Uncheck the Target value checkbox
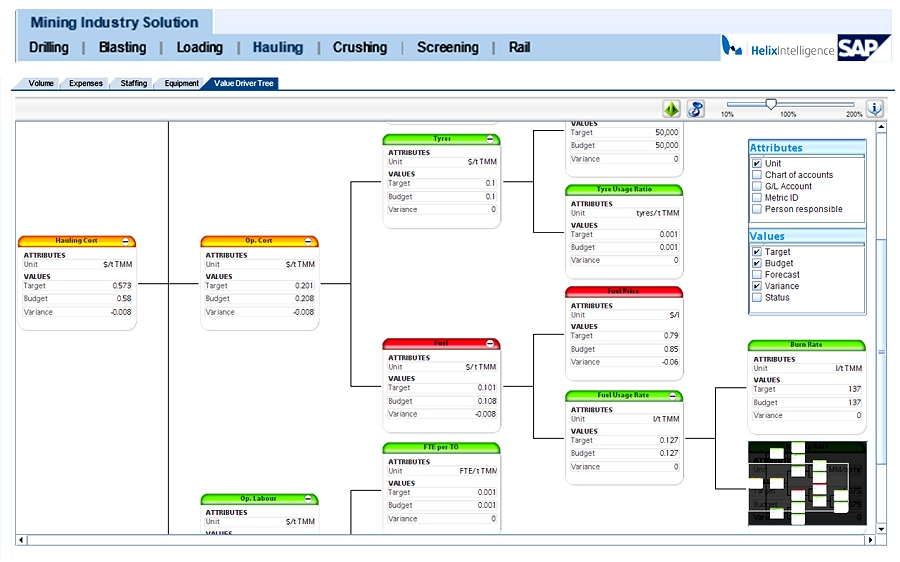Screen dimensions: 900x562 (x=757, y=252)
